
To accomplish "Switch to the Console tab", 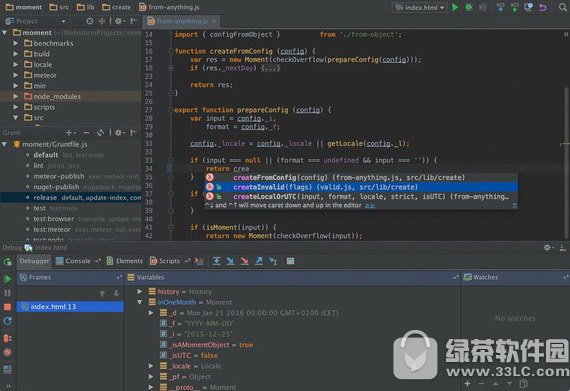I will coord(78,261).
